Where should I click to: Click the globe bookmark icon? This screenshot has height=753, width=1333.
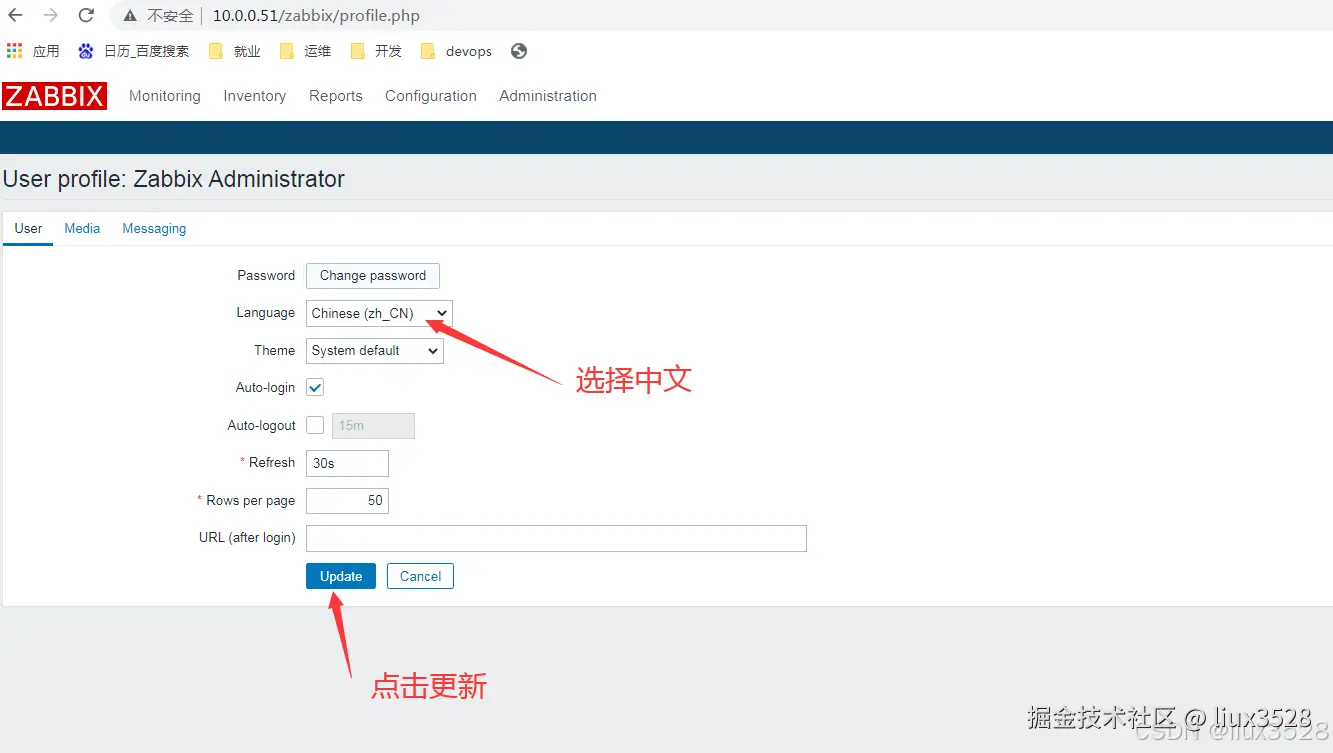[518, 50]
